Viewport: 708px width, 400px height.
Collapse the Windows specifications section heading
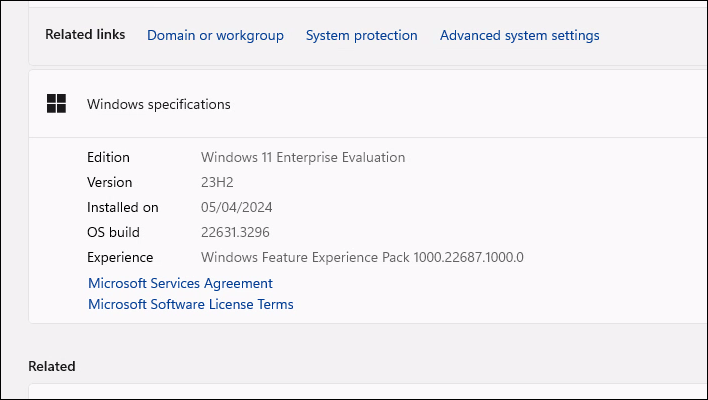[368, 104]
